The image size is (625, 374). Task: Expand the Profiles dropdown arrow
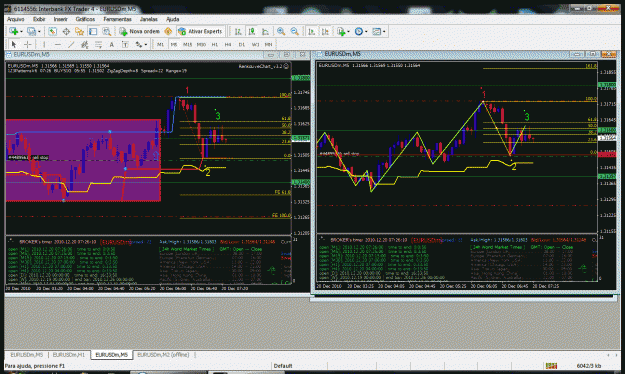pos(39,31)
